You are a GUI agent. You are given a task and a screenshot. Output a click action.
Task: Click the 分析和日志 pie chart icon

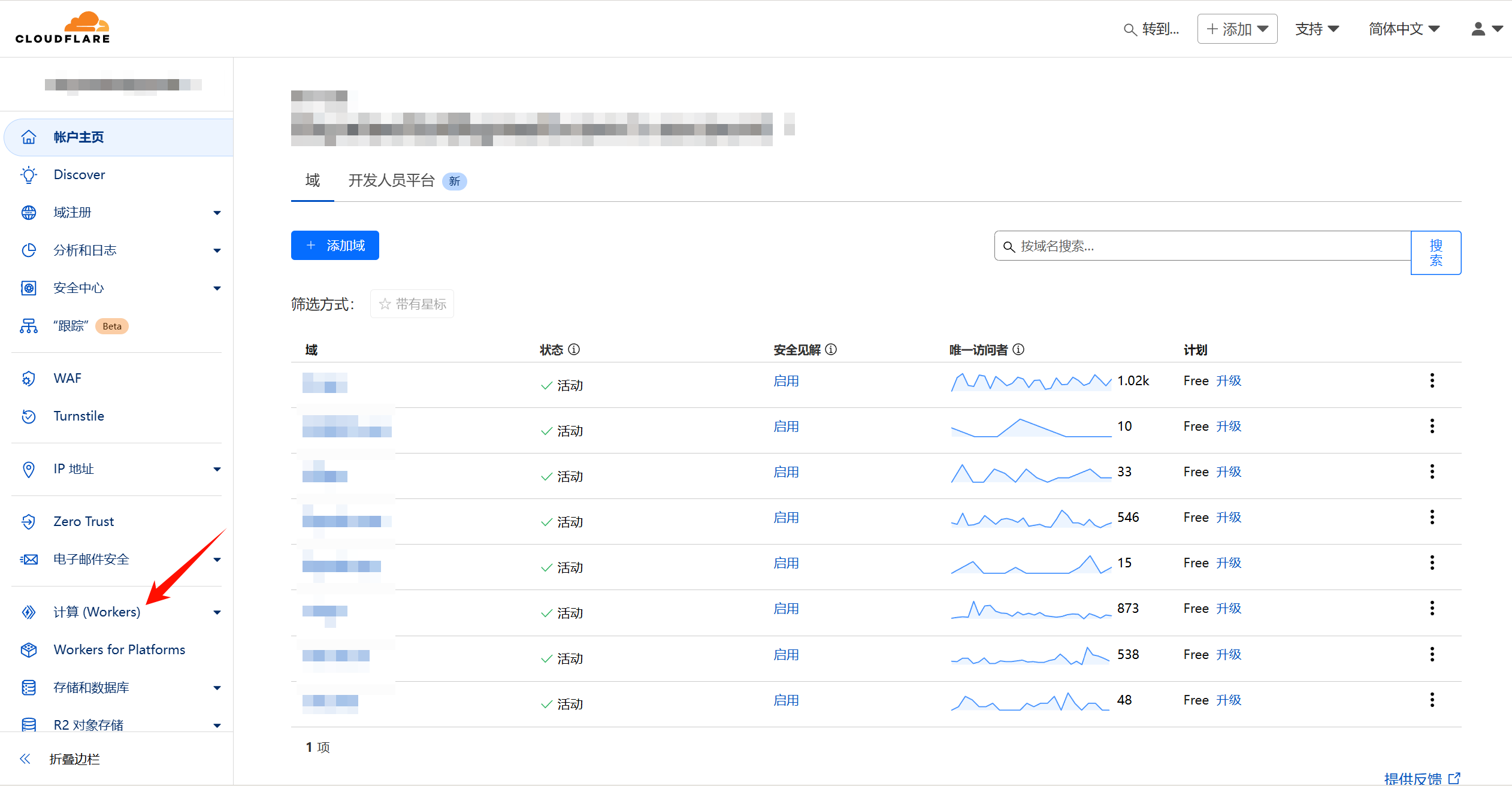pyautogui.click(x=29, y=250)
